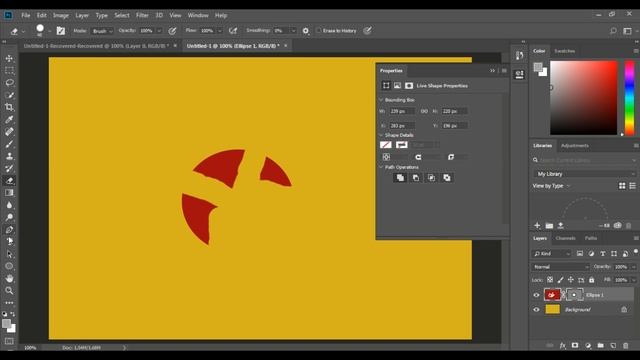The height and width of the screenshot is (360, 640).
Task: Click the Subtract front shape path operation
Action: (x=416, y=178)
